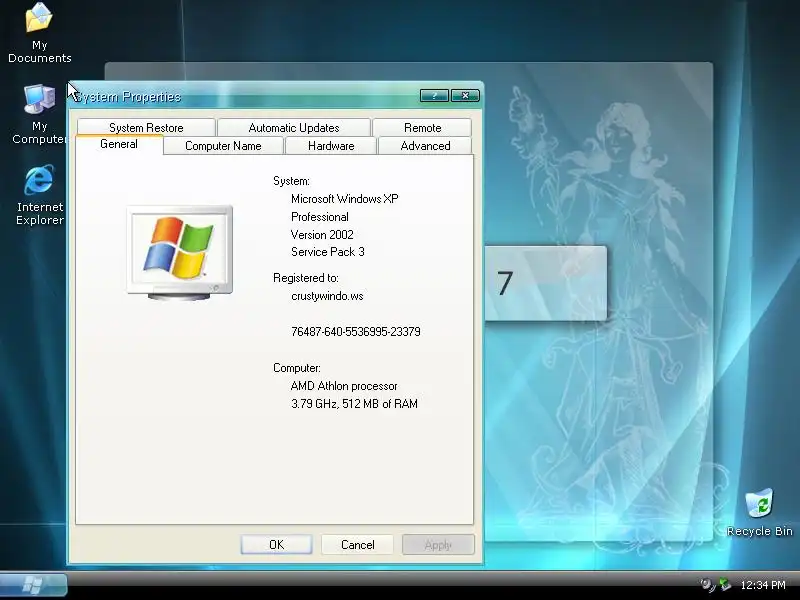Click the "7" panel on the wallpaper window
This screenshot has width=800, height=600.
545,283
